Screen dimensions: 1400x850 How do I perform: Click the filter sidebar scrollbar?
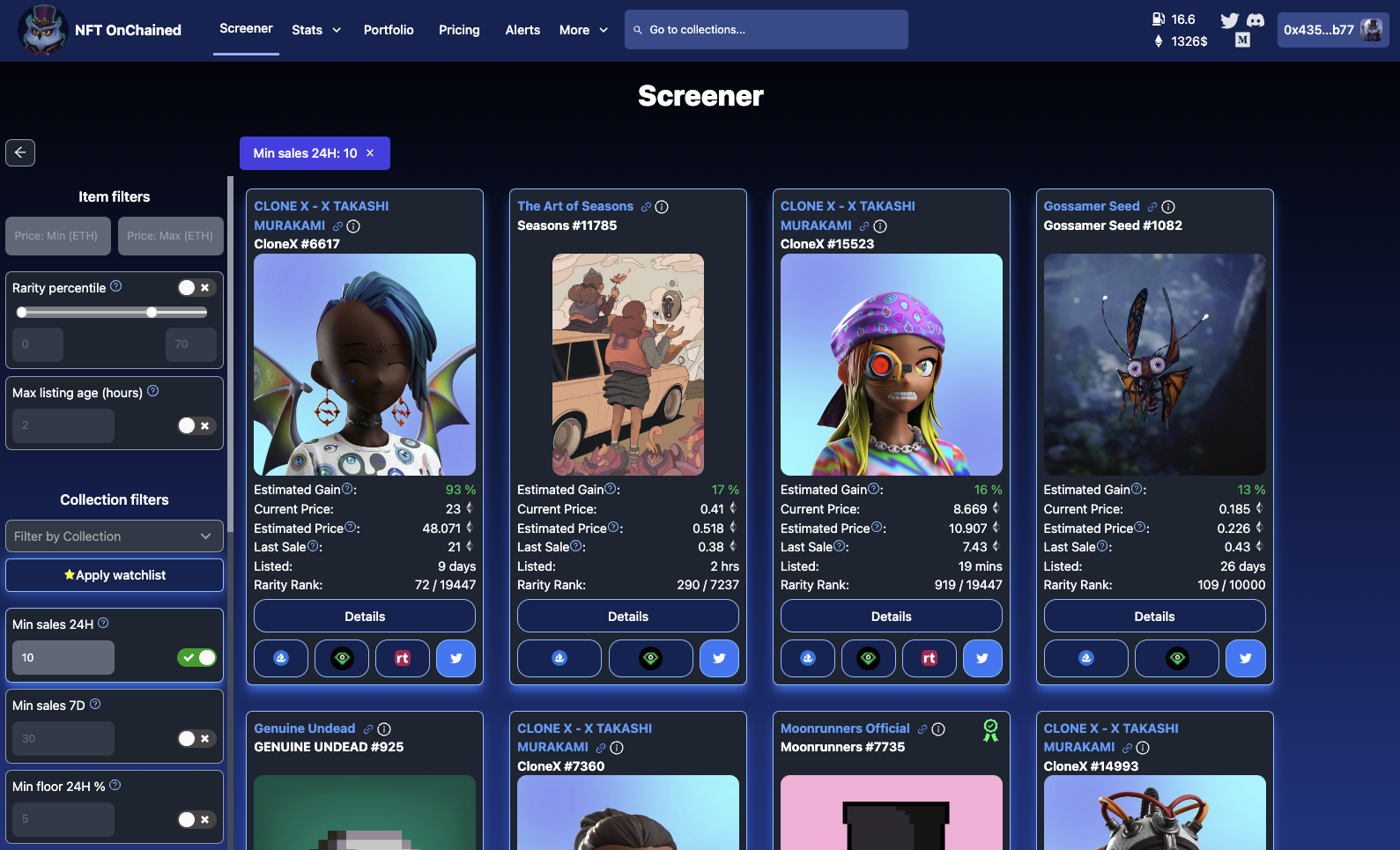click(230, 352)
